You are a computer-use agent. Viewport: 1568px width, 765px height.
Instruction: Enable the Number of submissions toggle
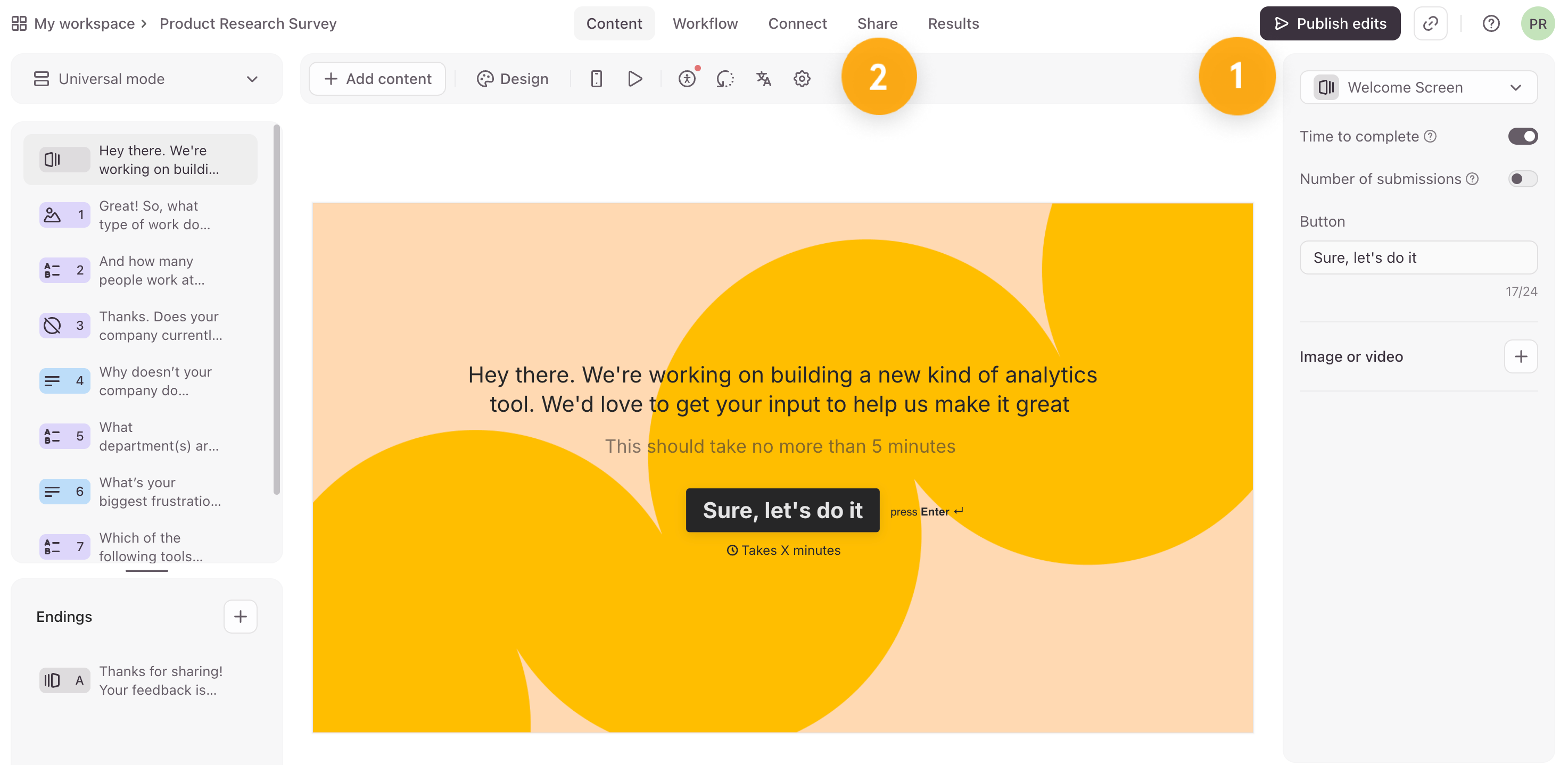1522,179
